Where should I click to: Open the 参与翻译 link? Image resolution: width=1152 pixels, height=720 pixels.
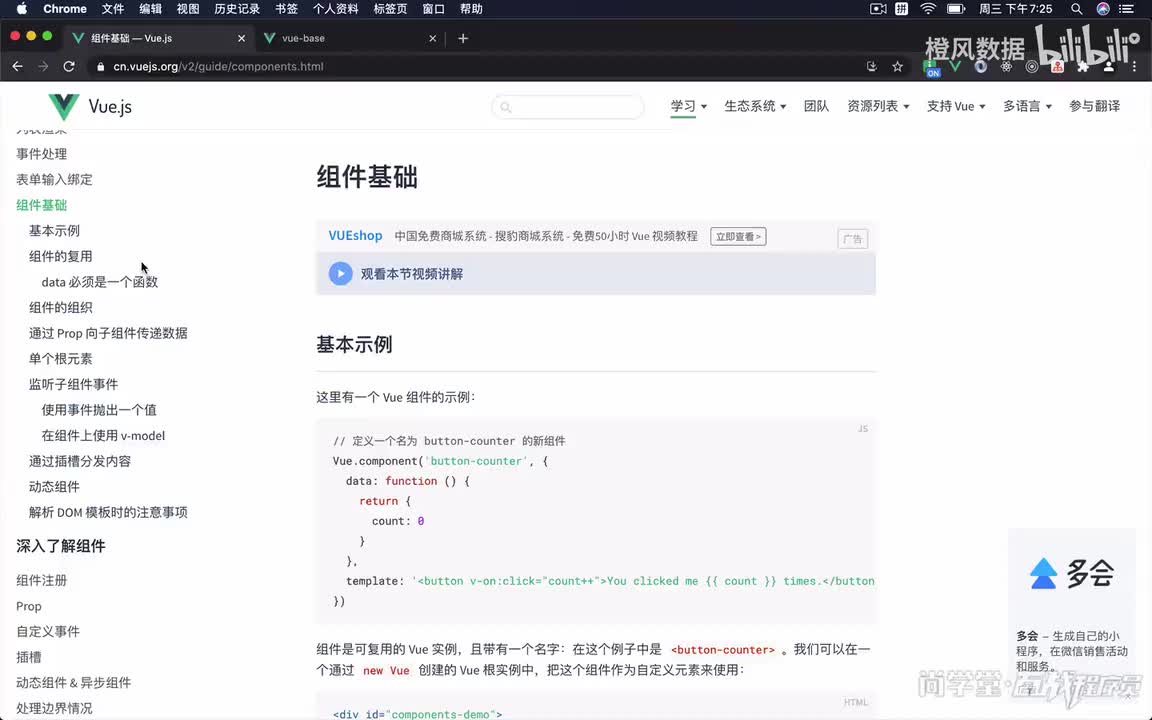click(x=1095, y=106)
